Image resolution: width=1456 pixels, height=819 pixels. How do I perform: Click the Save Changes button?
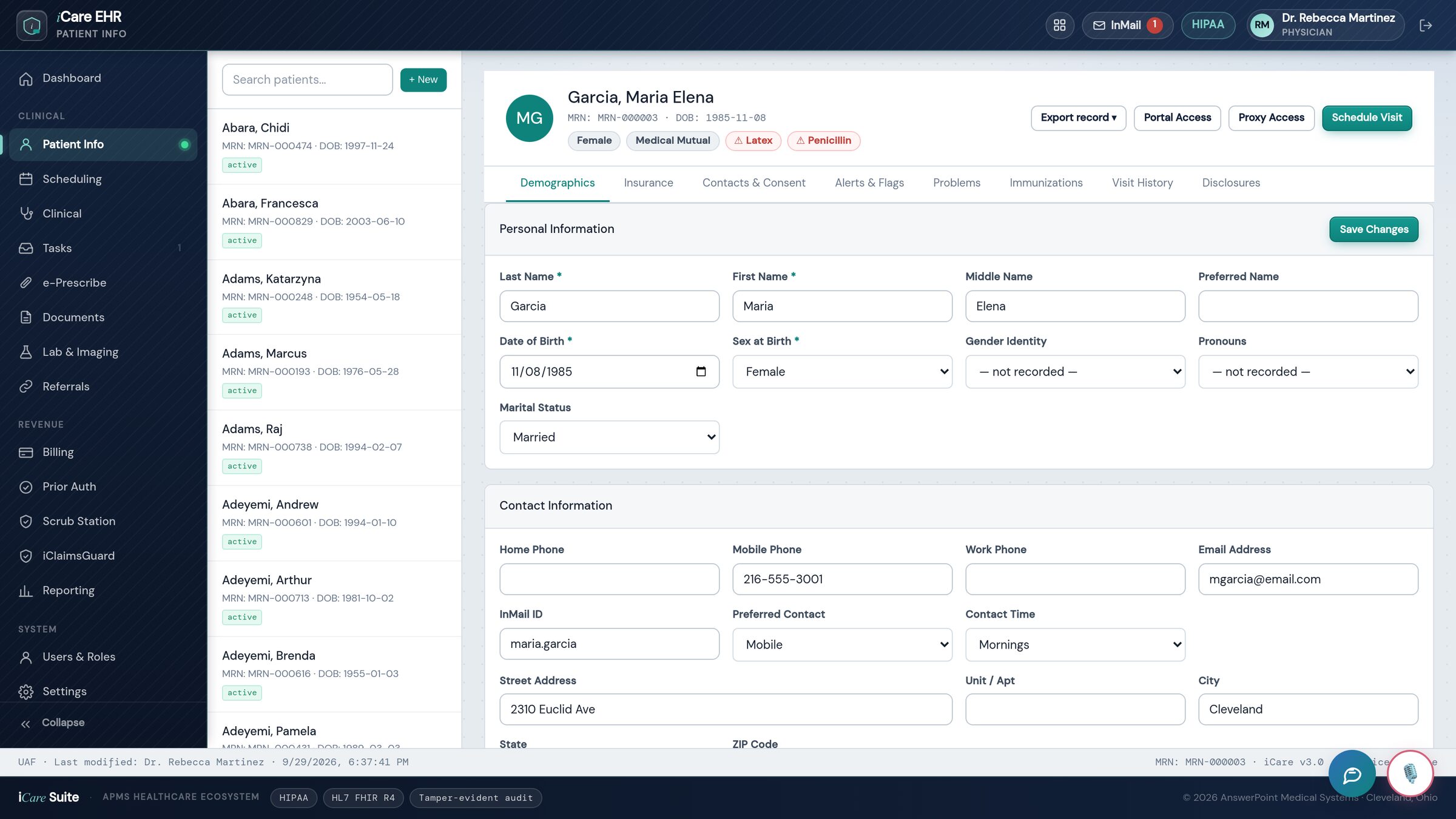tap(1373, 229)
